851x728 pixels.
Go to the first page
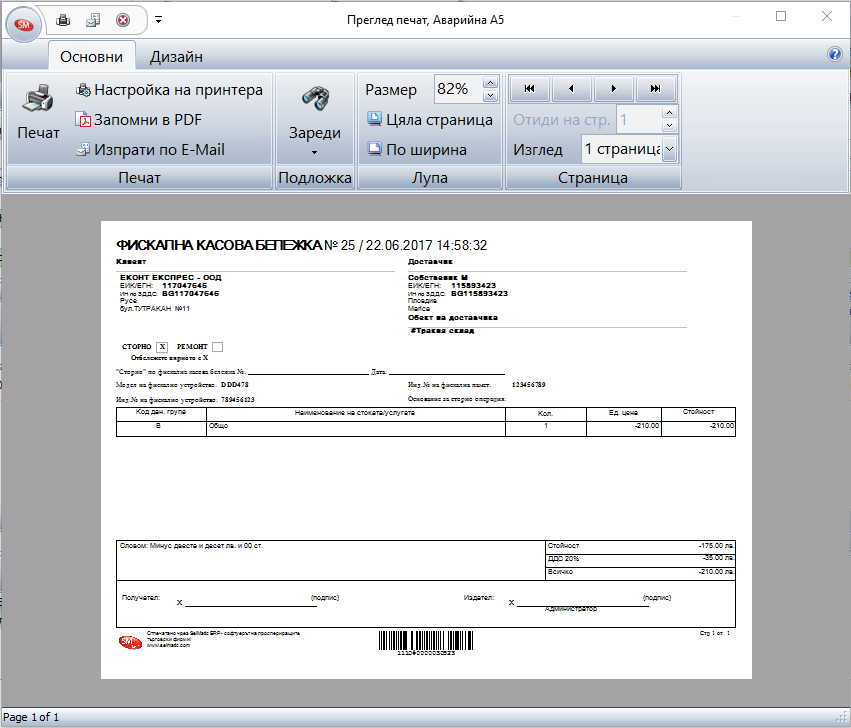529,88
